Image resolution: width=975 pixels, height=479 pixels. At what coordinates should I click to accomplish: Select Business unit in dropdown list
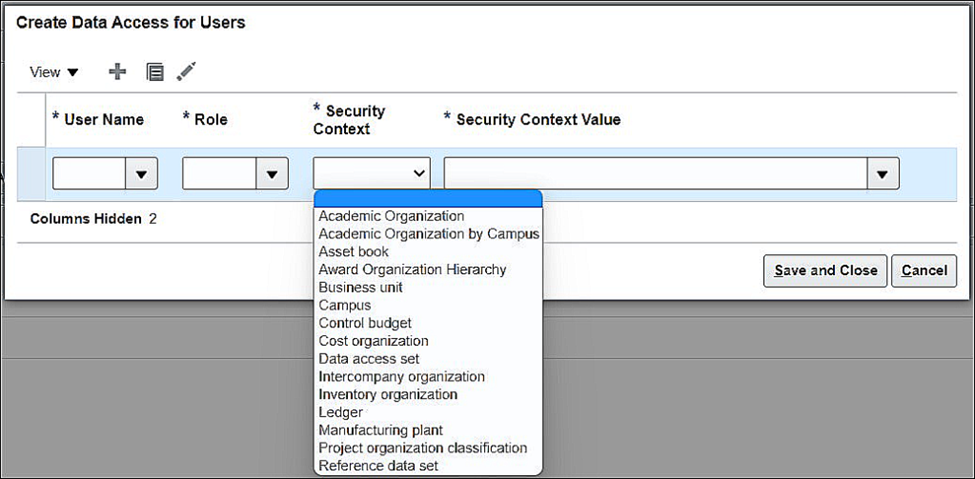pyautogui.click(x=361, y=288)
